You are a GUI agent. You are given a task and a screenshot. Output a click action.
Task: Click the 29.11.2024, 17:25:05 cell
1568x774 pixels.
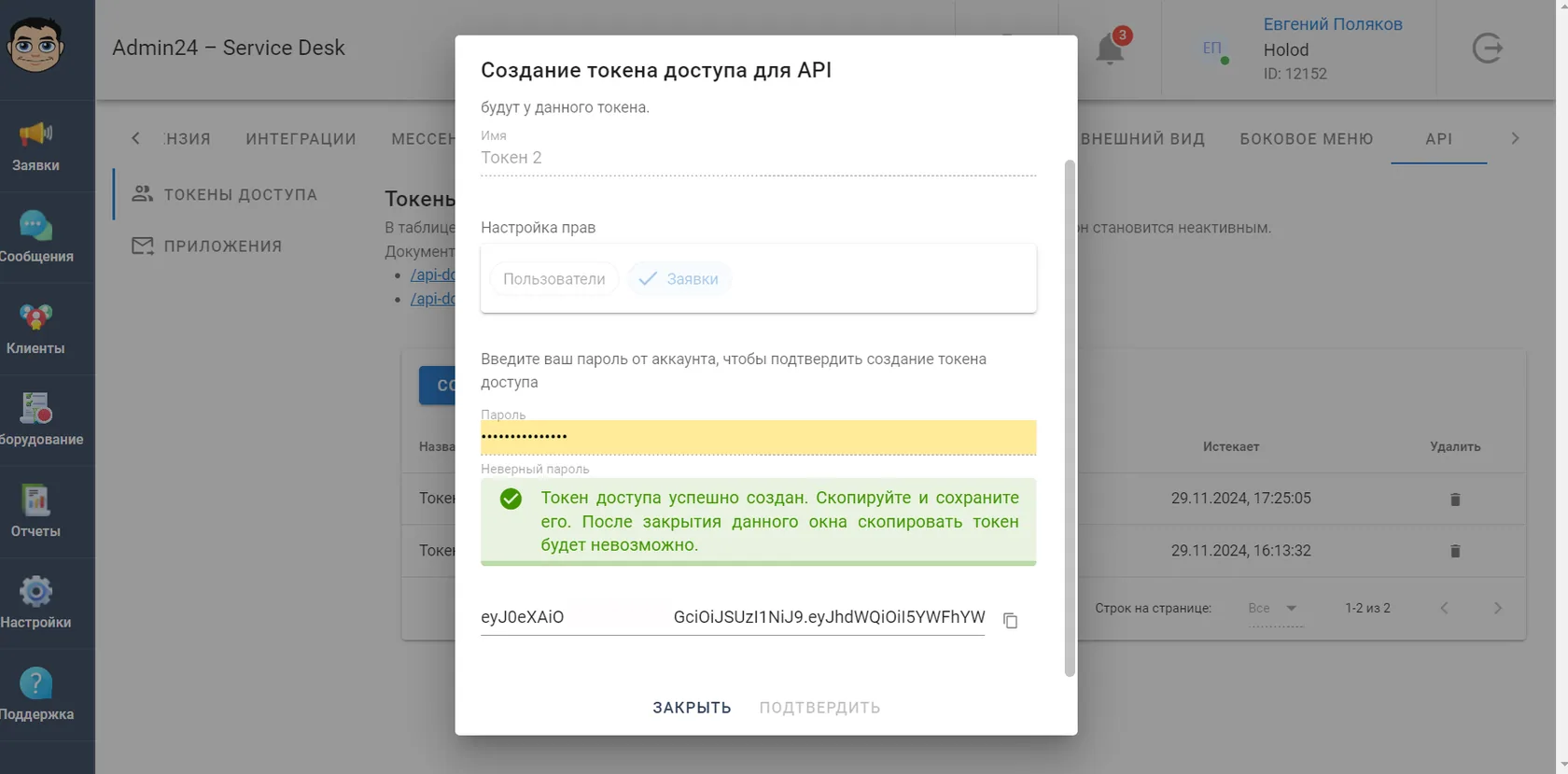[1241, 499]
